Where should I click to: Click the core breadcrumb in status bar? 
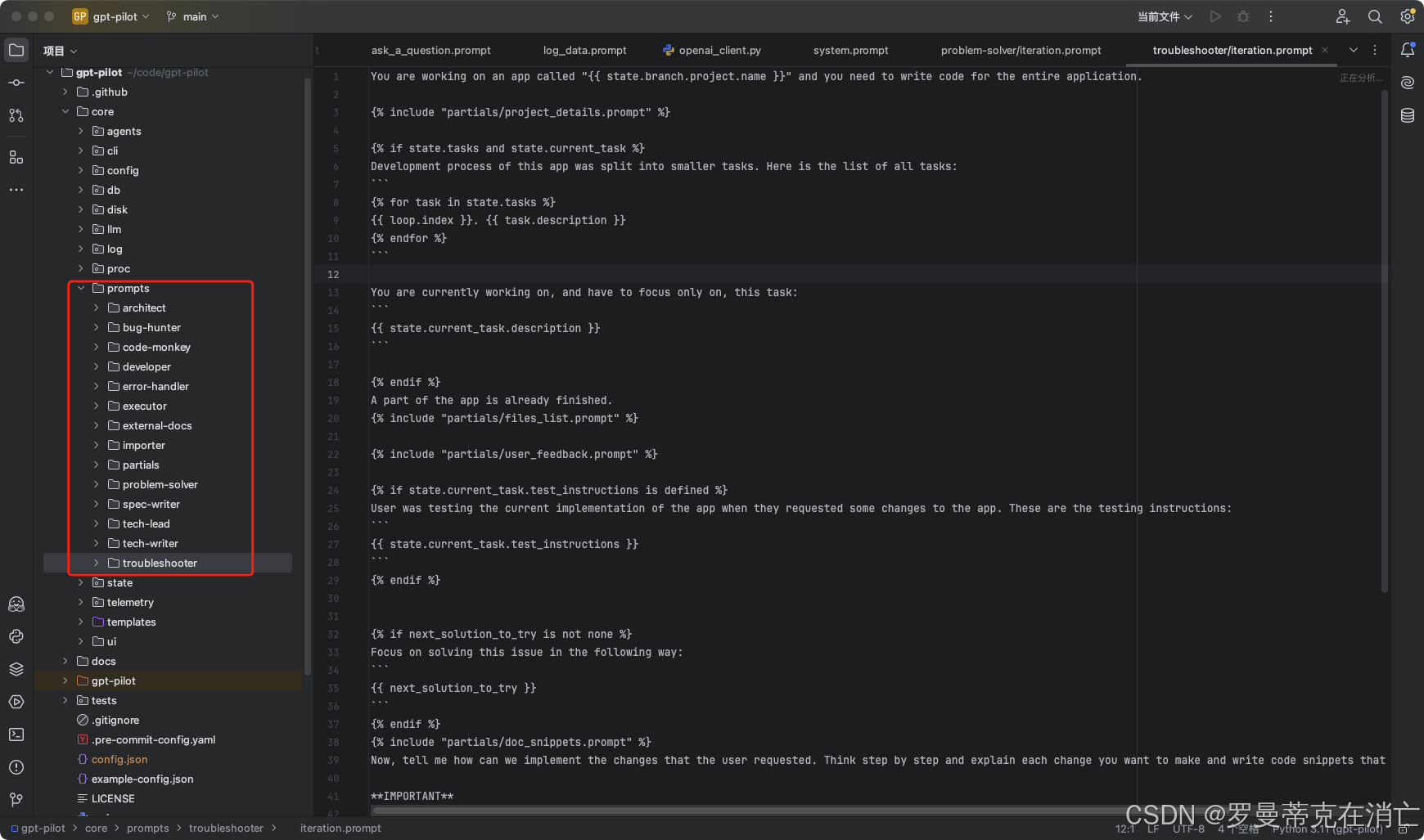[96, 828]
